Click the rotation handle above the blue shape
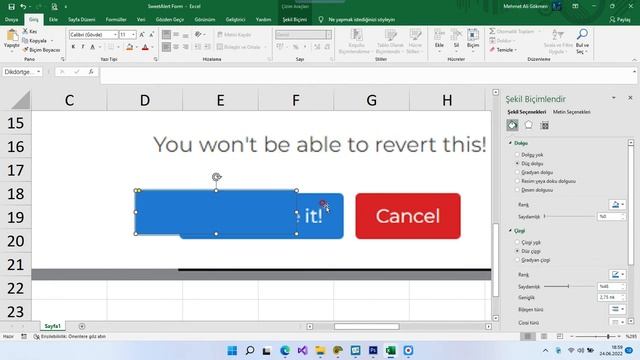The height and width of the screenshot is (360, 640). coord(216,177)
